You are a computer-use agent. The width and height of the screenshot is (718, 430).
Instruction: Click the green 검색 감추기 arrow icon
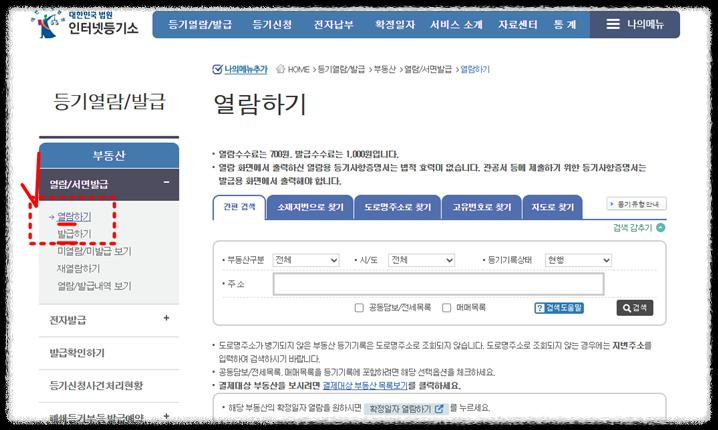pos(660,228)
